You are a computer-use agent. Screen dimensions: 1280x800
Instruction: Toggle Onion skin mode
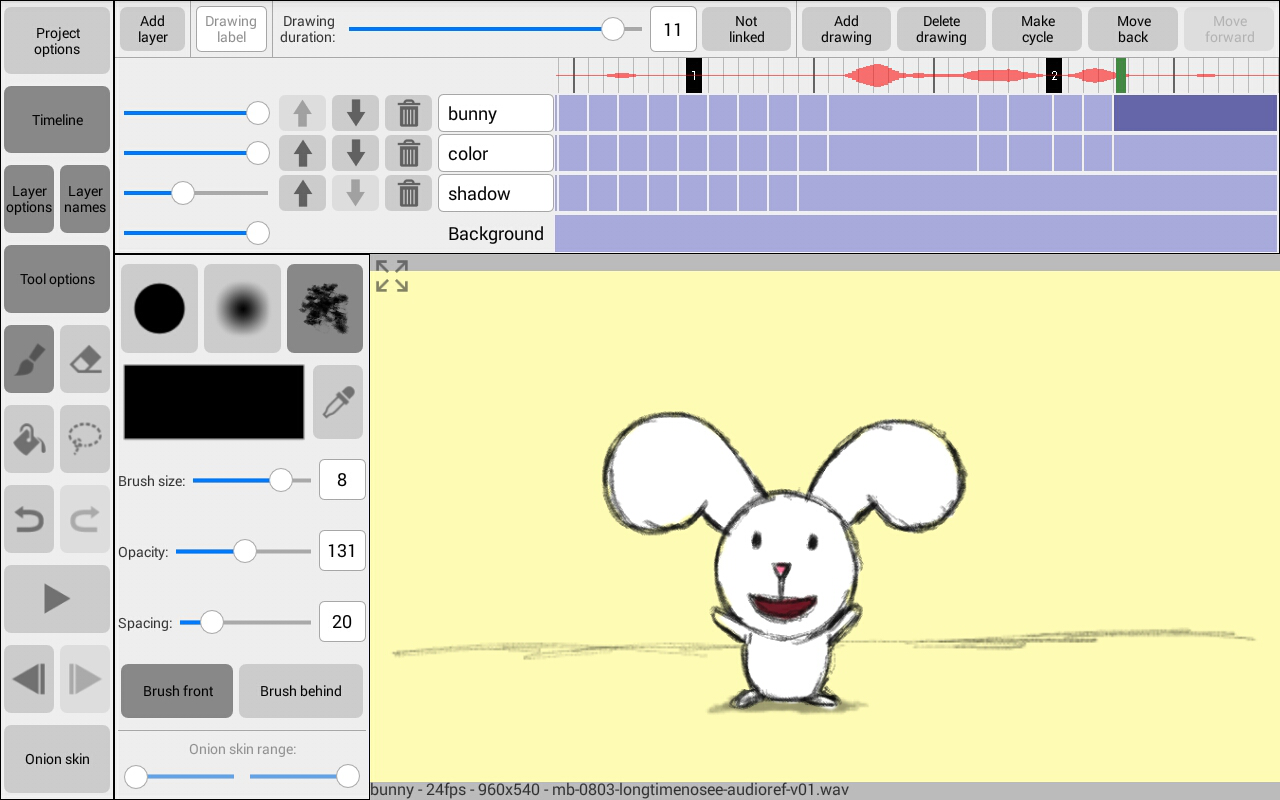(x=57, y=759)
